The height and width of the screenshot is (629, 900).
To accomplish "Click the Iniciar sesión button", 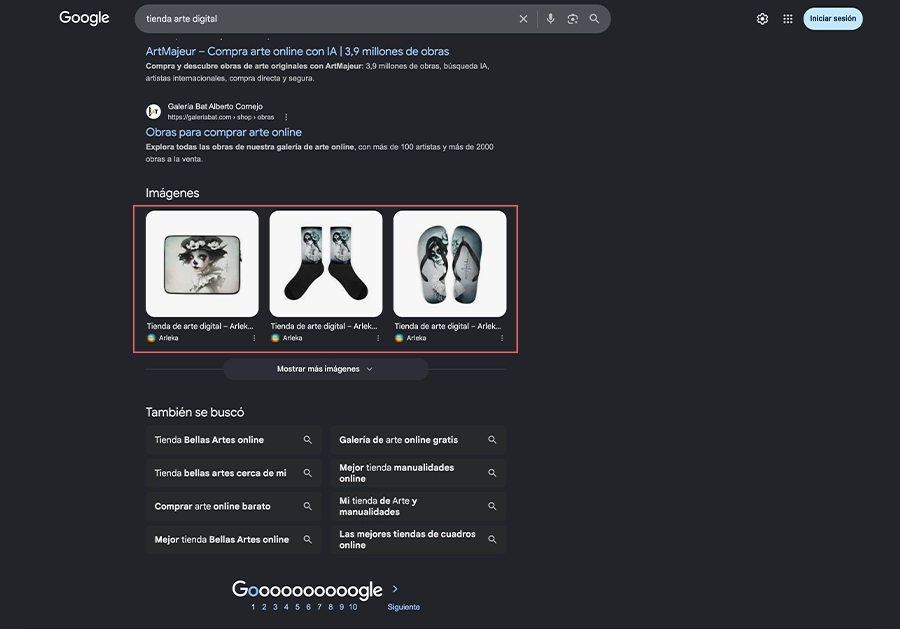I will click(833, 18).
